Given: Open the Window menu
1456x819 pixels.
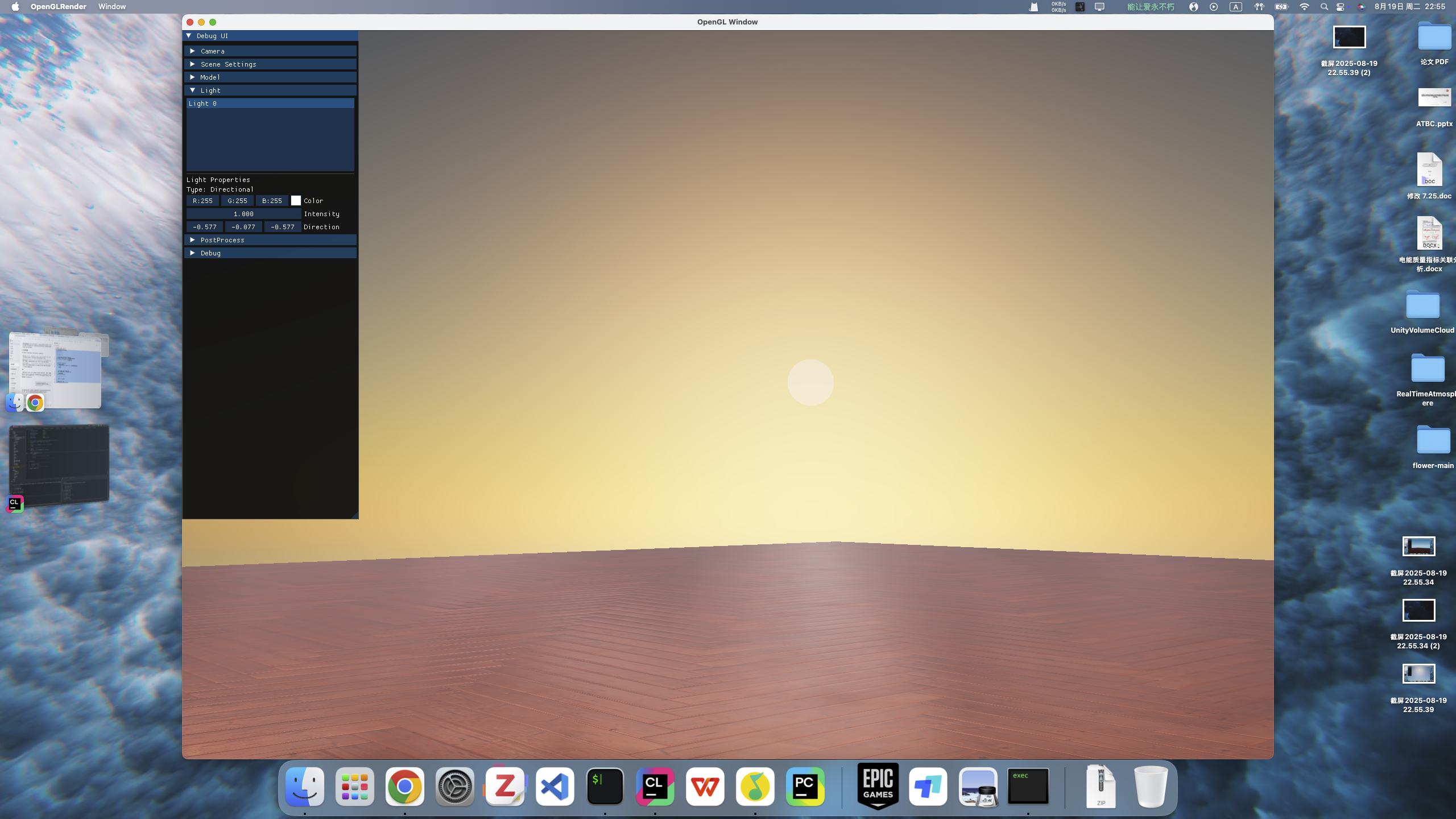Looking at the screenshot, I should click(x=111, y=7).
